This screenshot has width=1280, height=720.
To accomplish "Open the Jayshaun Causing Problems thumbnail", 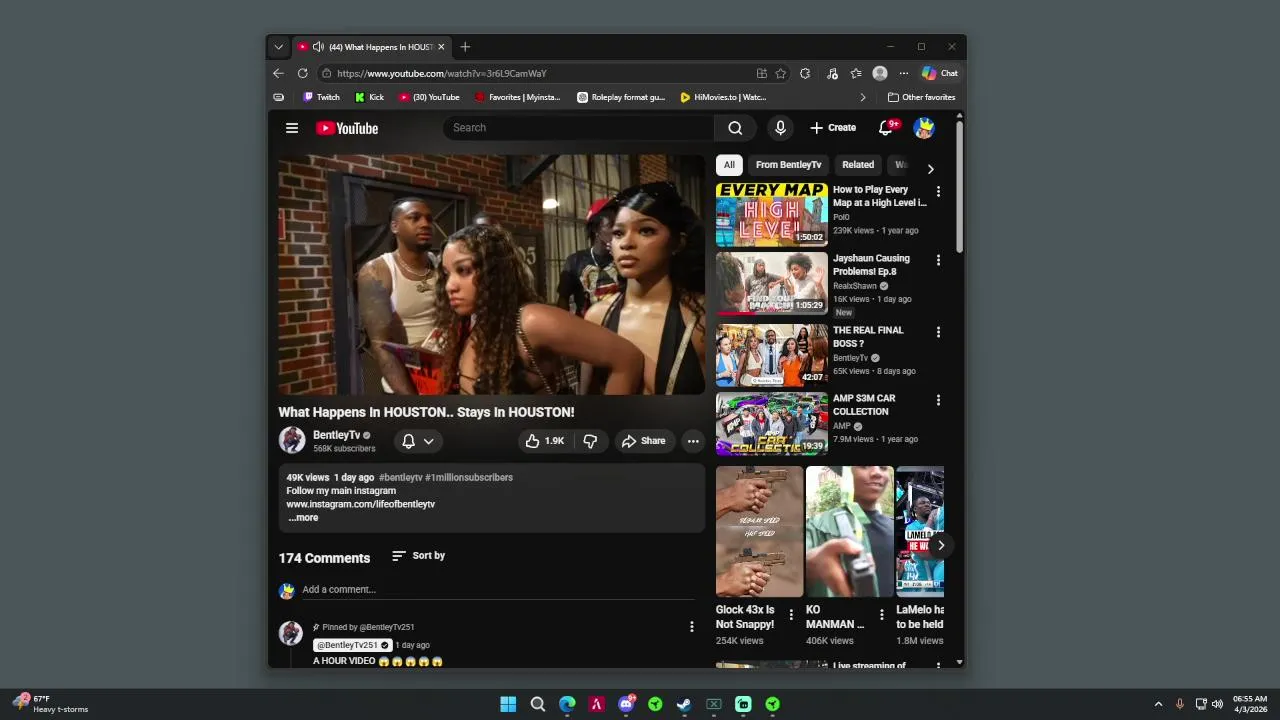I will pos(771,283).
